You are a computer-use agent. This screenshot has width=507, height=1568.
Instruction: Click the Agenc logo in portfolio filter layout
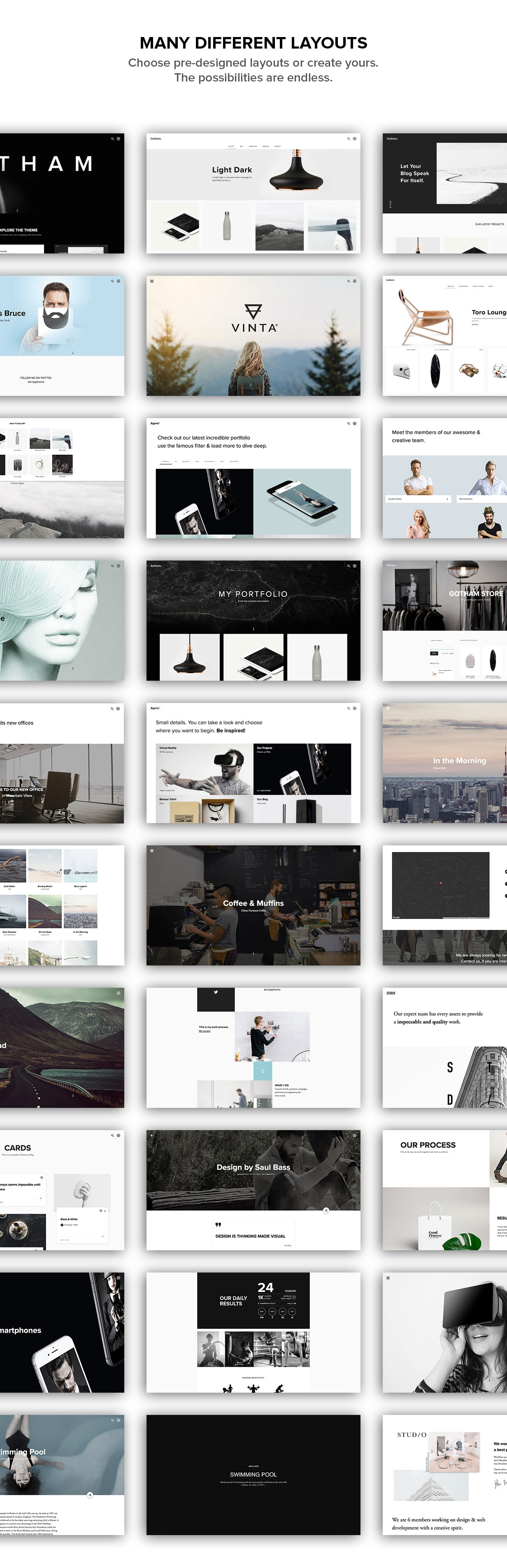click(x=155, y=423)
